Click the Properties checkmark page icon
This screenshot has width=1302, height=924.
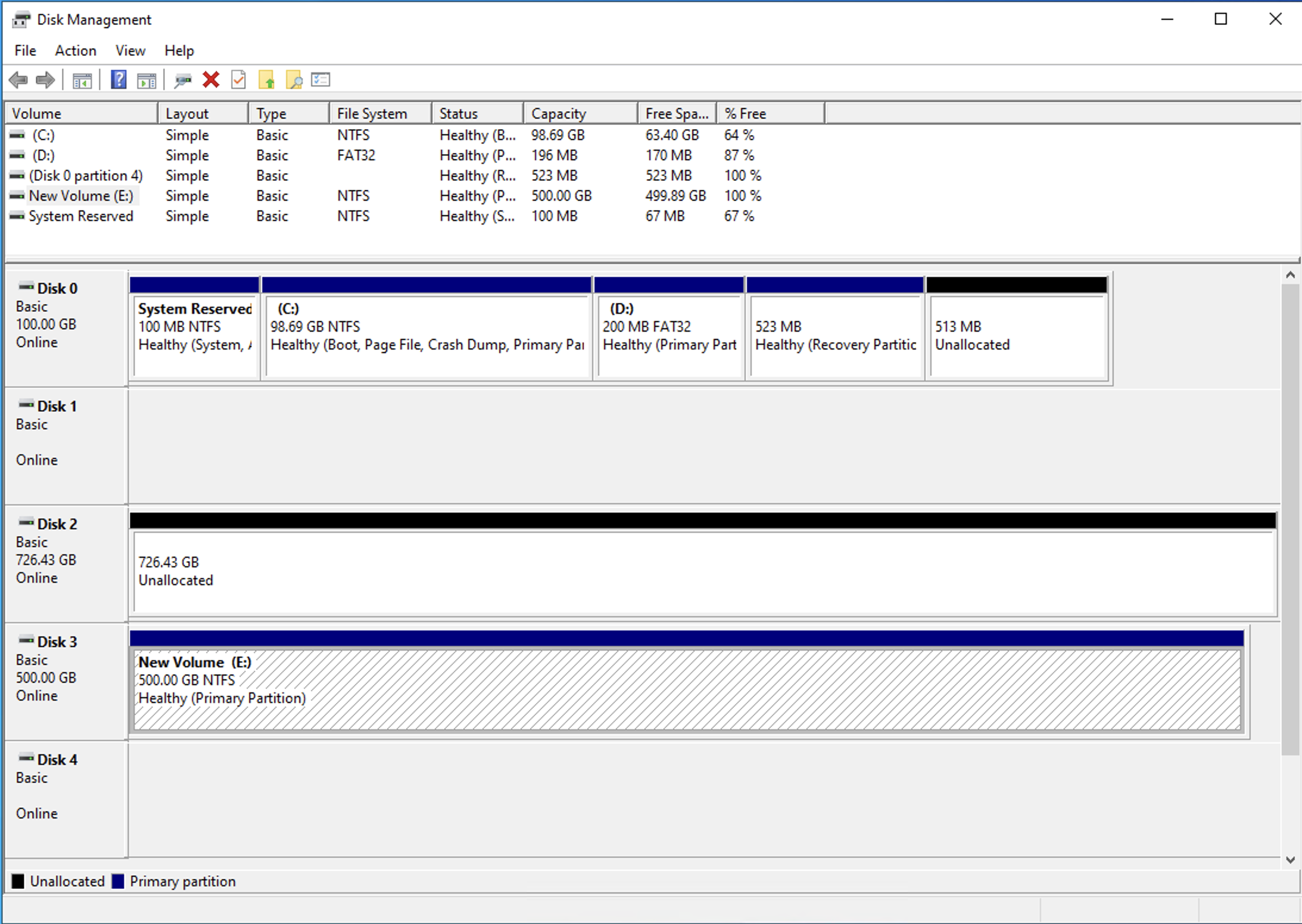[238, 80]
